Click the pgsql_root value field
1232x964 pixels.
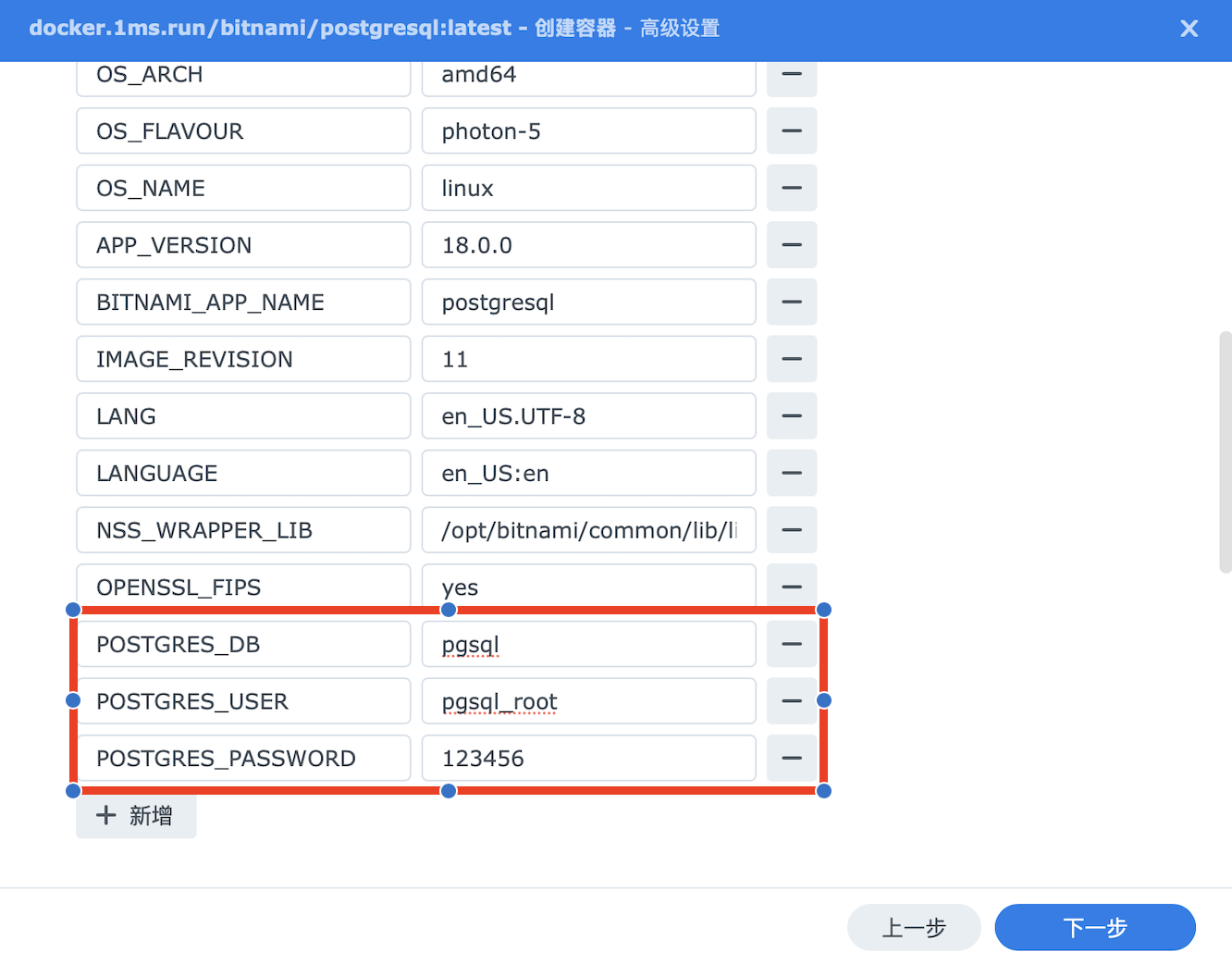(x=588, y=701)
